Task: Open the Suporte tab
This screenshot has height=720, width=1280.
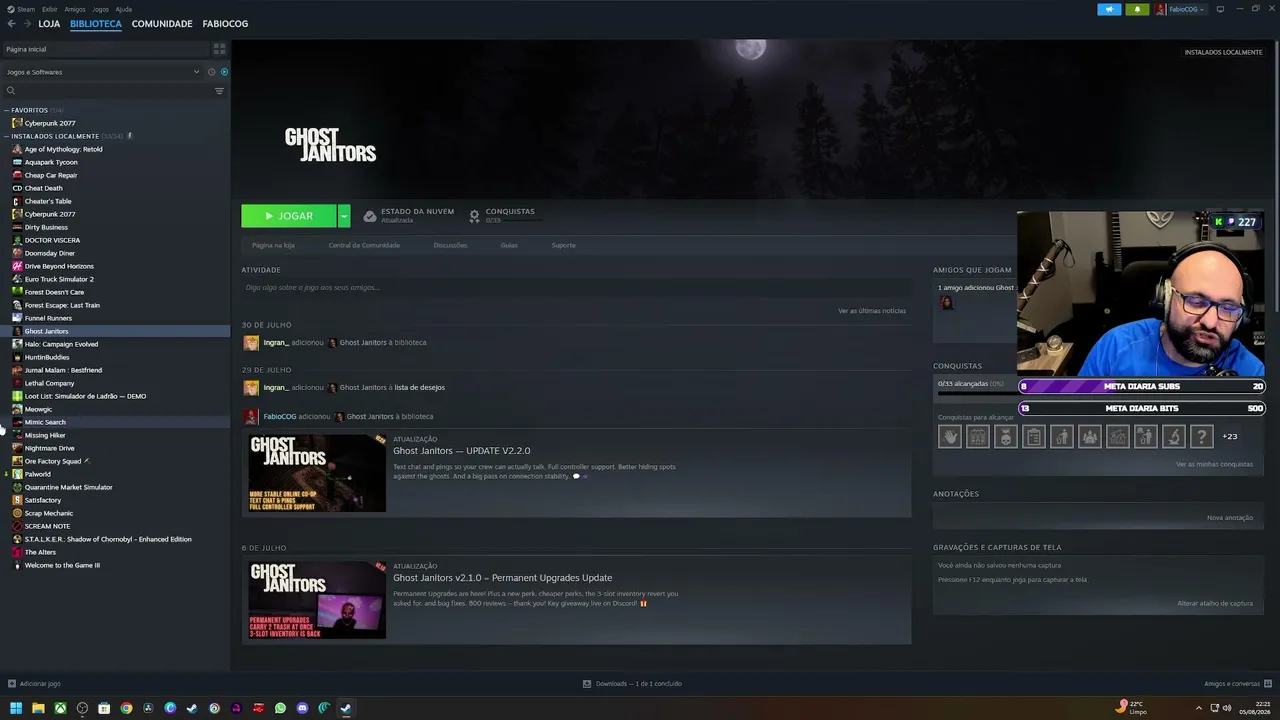Action: click(x=564, y=245)
